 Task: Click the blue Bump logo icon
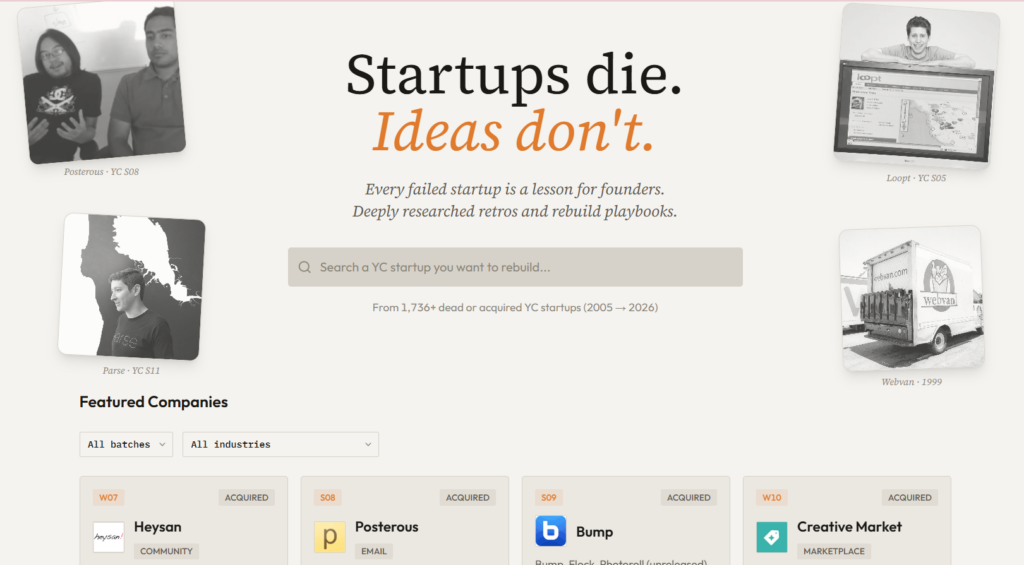[x=550, y=531]
